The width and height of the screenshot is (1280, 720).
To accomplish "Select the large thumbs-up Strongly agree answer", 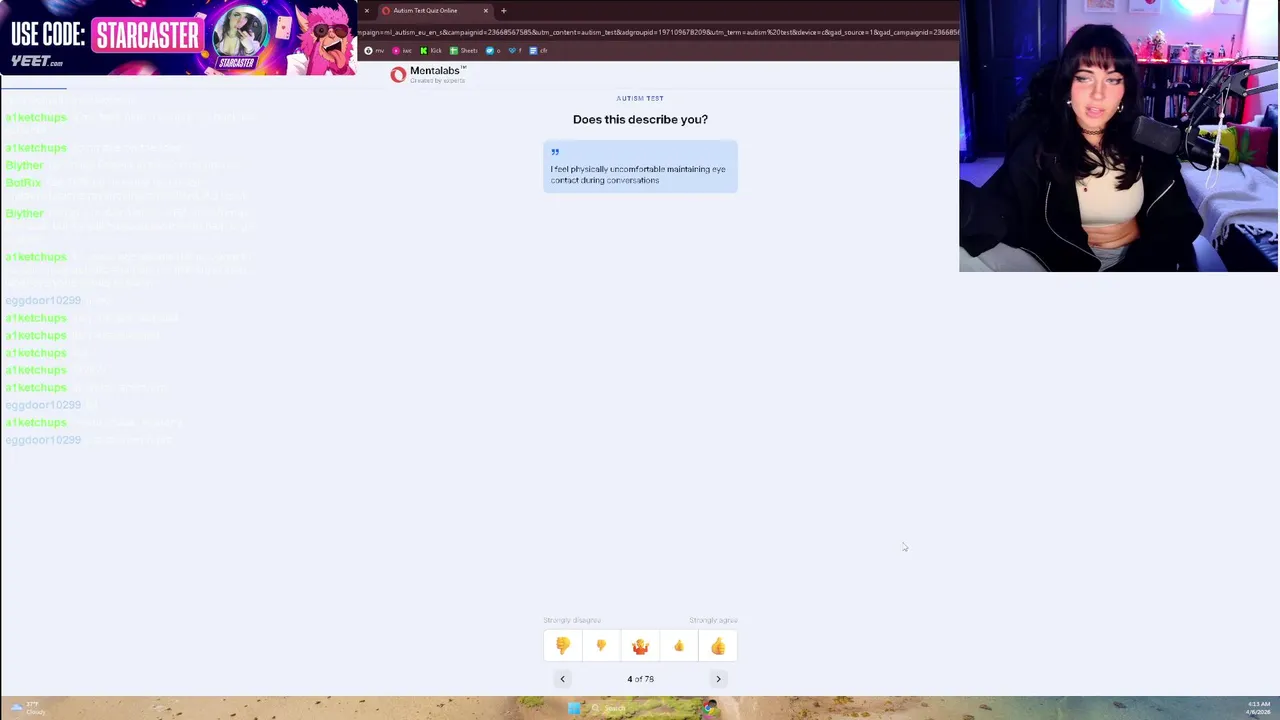I will tap(718, 646).
